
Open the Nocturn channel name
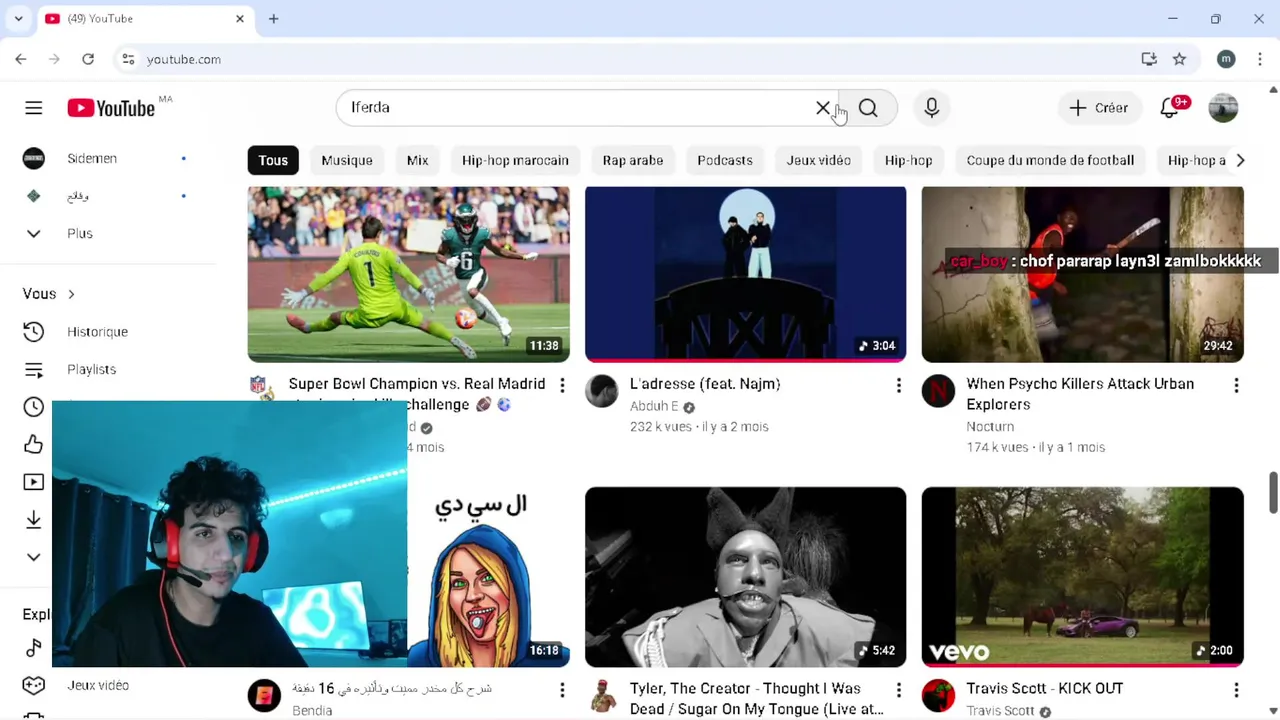pos(990,427)
